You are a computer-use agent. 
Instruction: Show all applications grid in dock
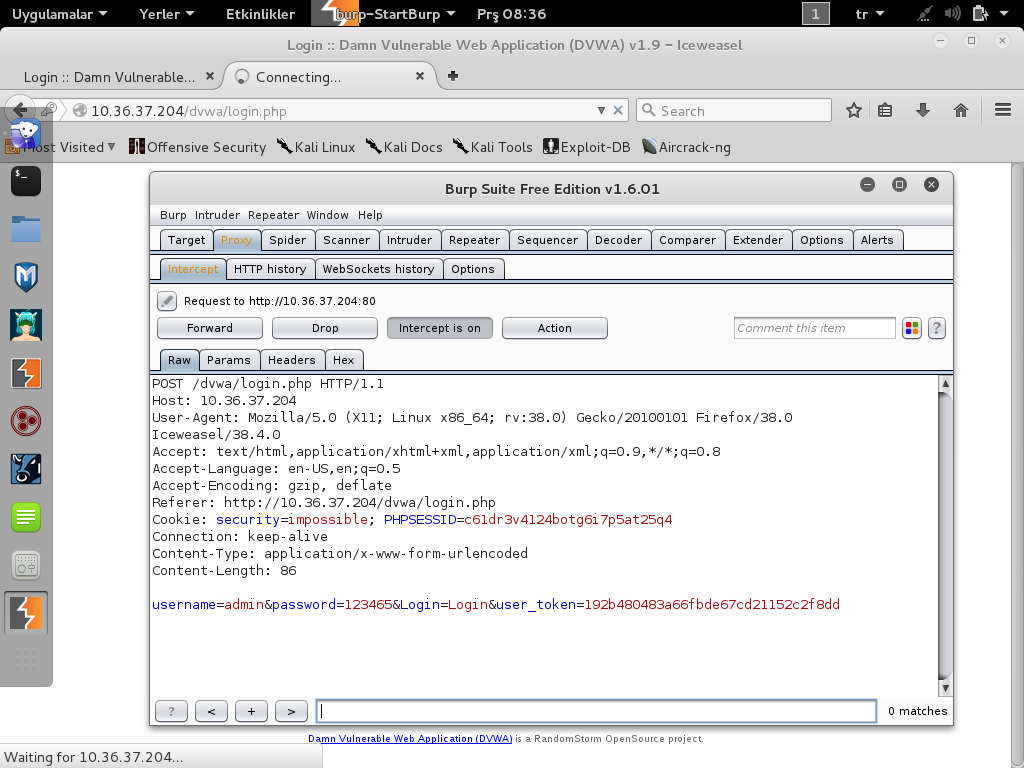(x=26, y=661)
